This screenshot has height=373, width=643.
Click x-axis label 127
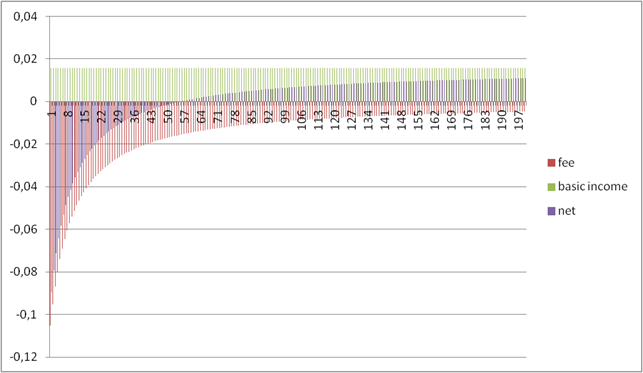(x=352, y=119)
